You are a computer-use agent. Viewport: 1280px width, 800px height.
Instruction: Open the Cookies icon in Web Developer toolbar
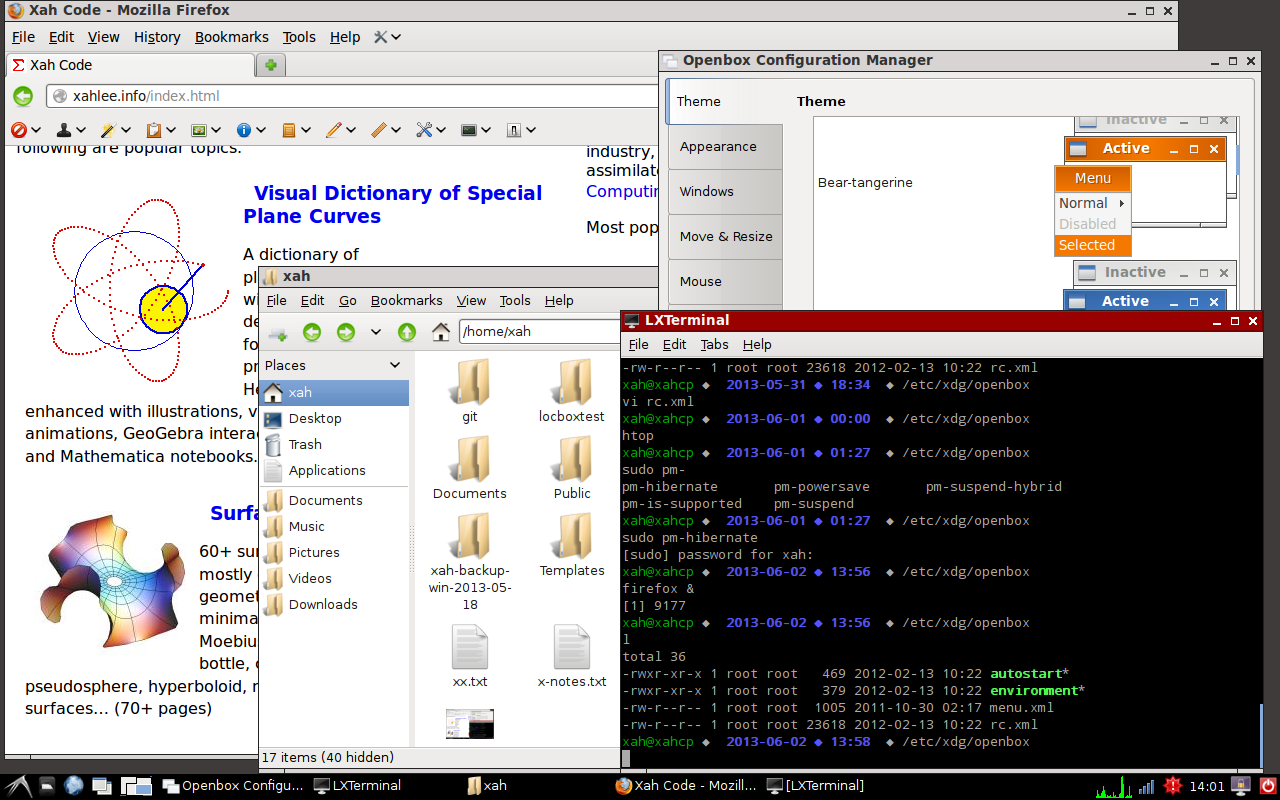point(64,130)
